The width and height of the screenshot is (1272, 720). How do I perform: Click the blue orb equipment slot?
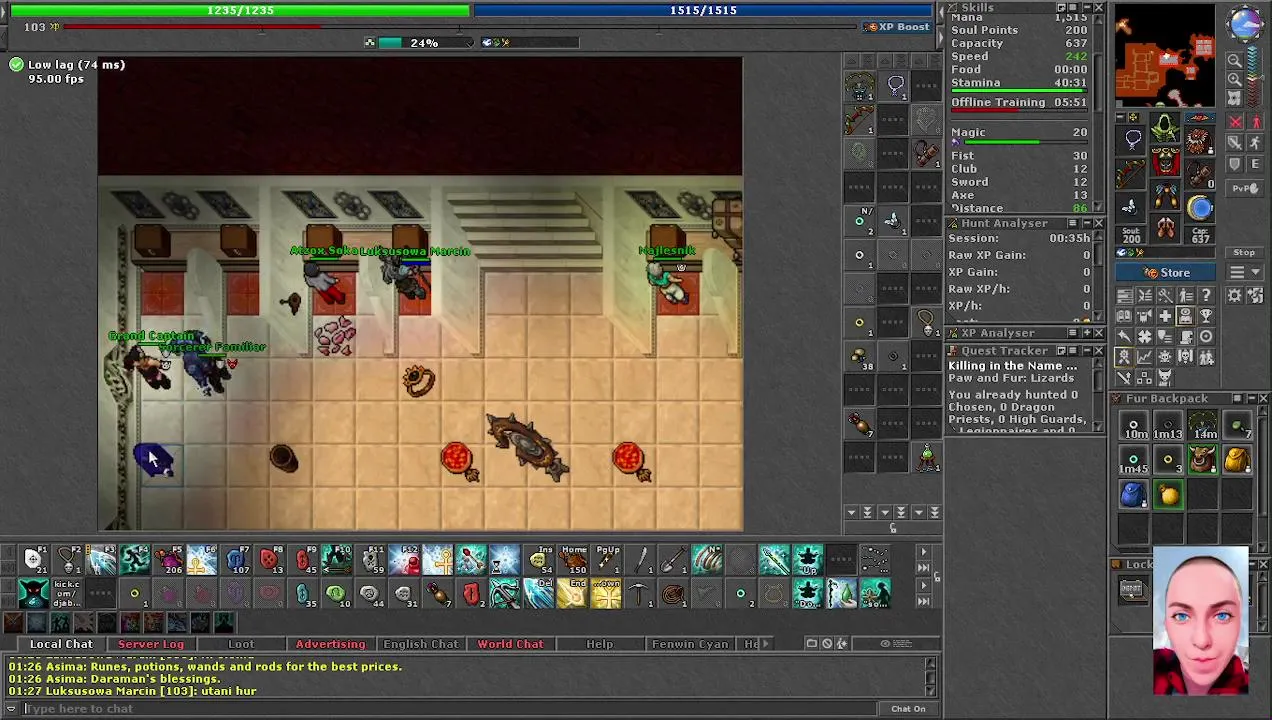pos(1199,208)
